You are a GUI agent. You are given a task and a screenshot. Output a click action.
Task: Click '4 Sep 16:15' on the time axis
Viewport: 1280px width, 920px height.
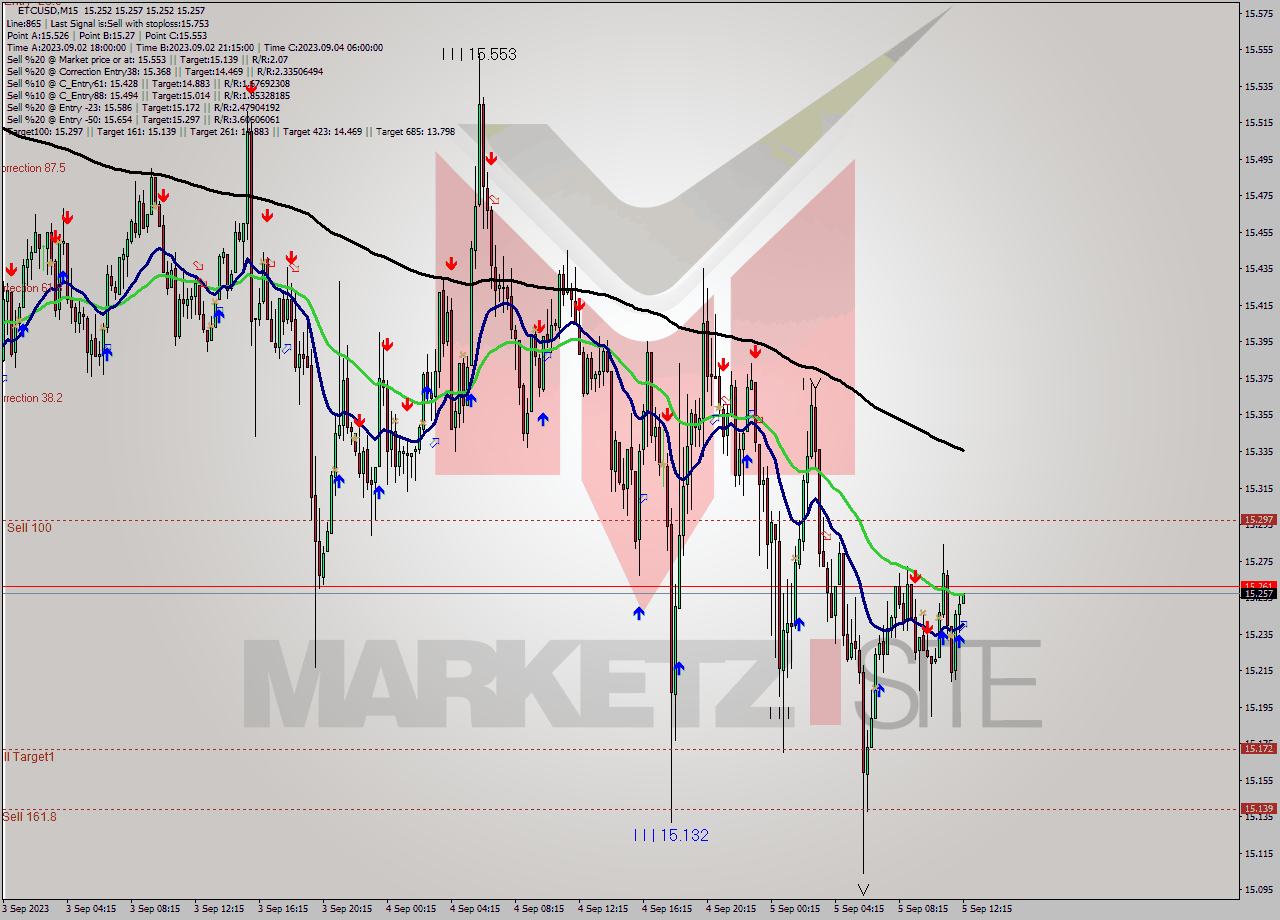click(667, 909)
